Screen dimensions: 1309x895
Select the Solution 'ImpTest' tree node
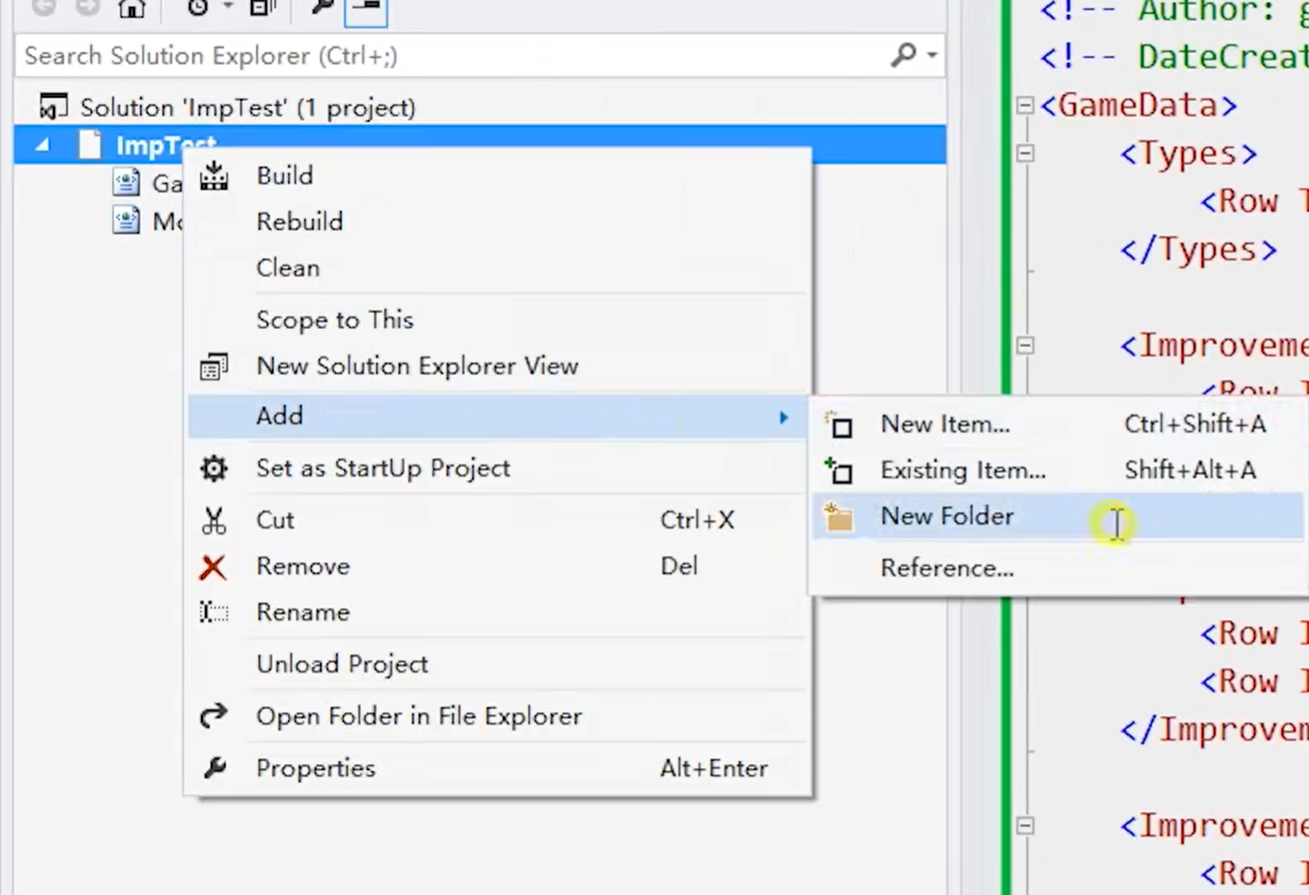click(x=247, y=107)
